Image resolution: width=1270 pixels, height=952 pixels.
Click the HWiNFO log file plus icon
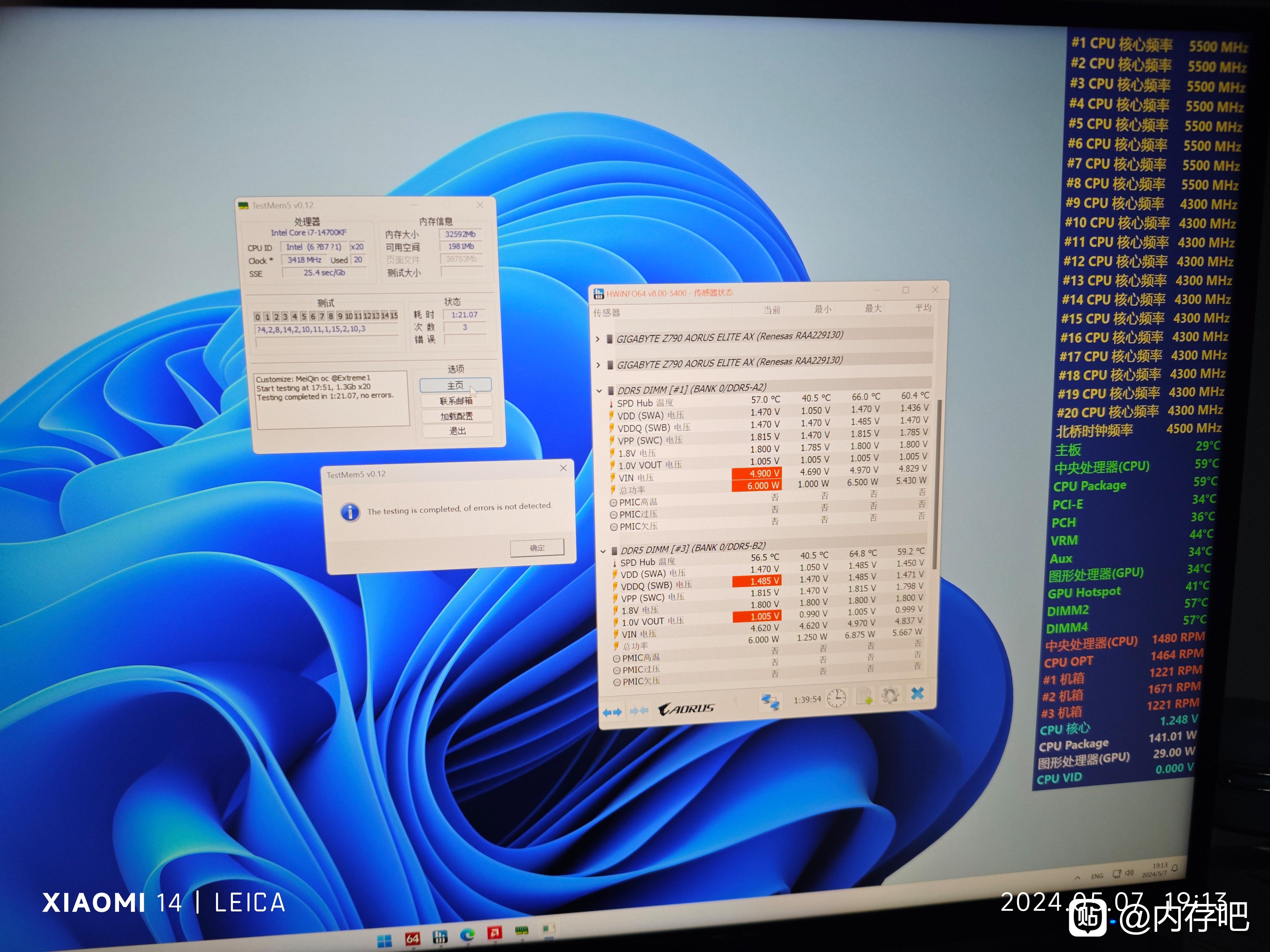click(864, 697)
